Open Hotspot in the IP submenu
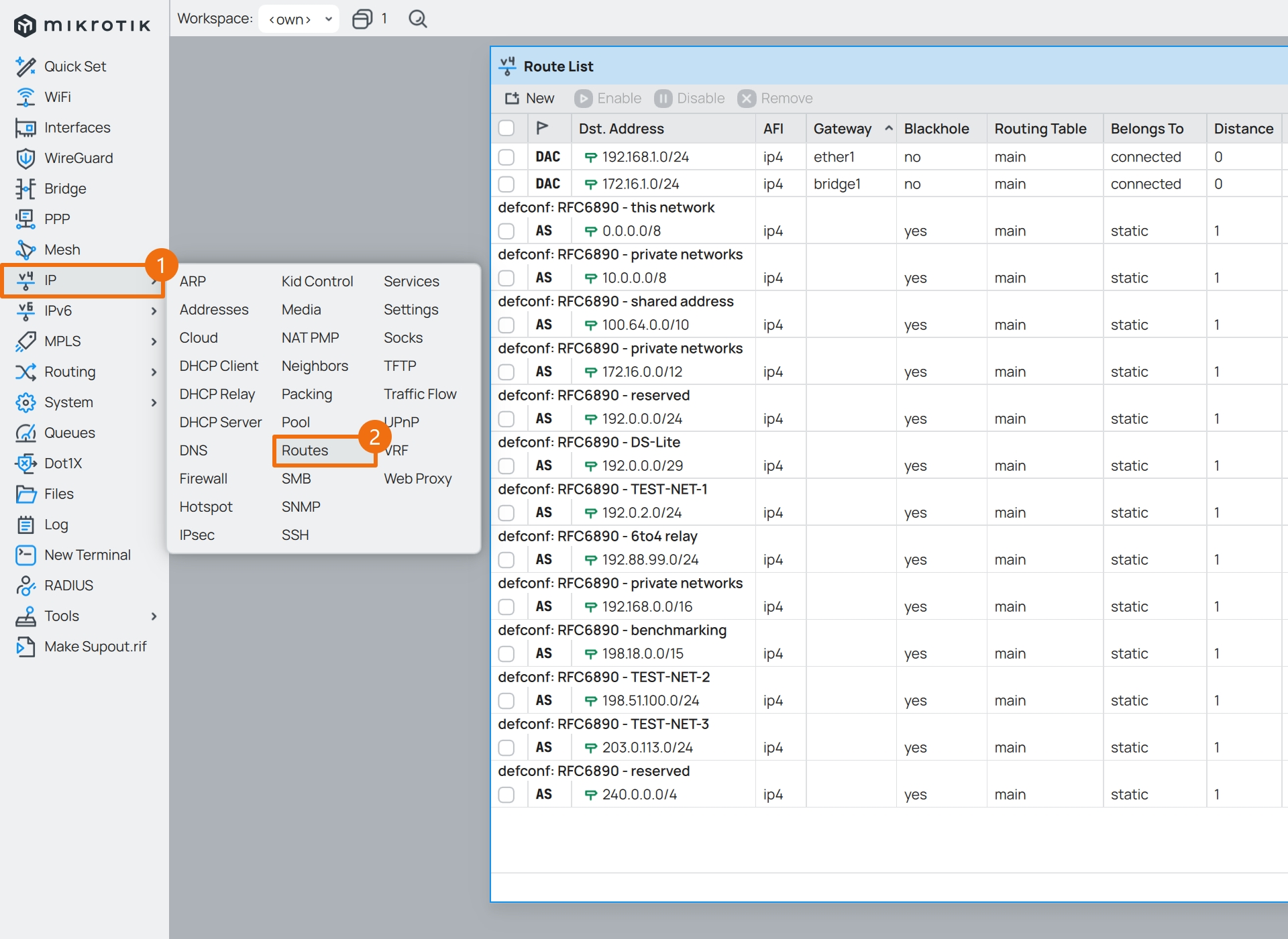Viewport: 1288px width, 939px height. [206, 507]
